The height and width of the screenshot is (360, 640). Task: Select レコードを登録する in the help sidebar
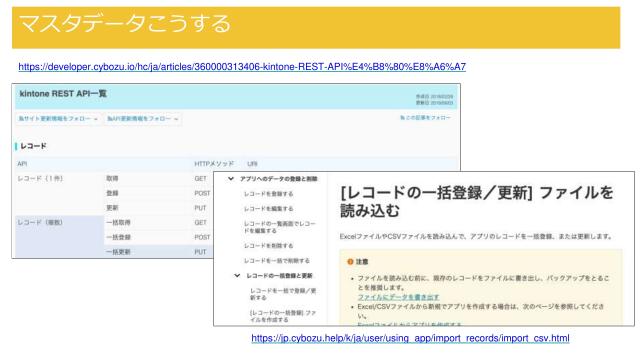click(x=269, y=194)
